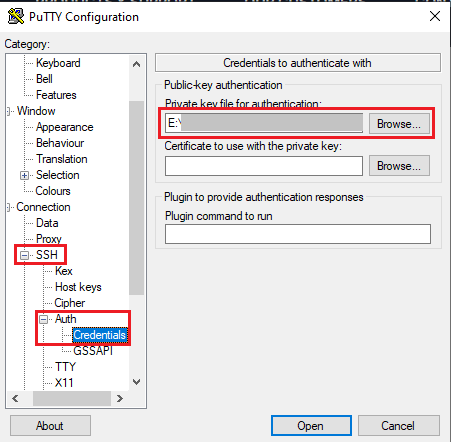The width and height of the screenshot is (451, 442).
Task: Open the About dialog
Action: [x=50, y=425]
